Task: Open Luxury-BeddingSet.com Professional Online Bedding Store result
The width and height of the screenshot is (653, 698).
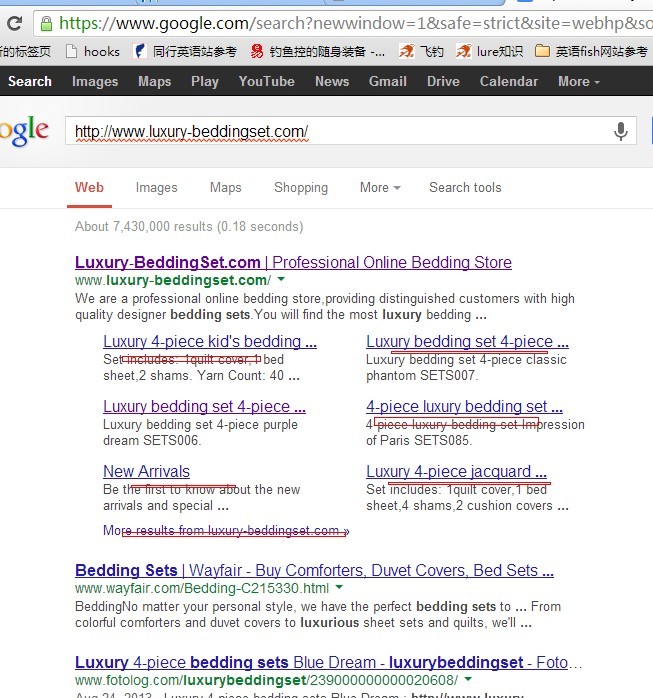Action: (293, 262)
